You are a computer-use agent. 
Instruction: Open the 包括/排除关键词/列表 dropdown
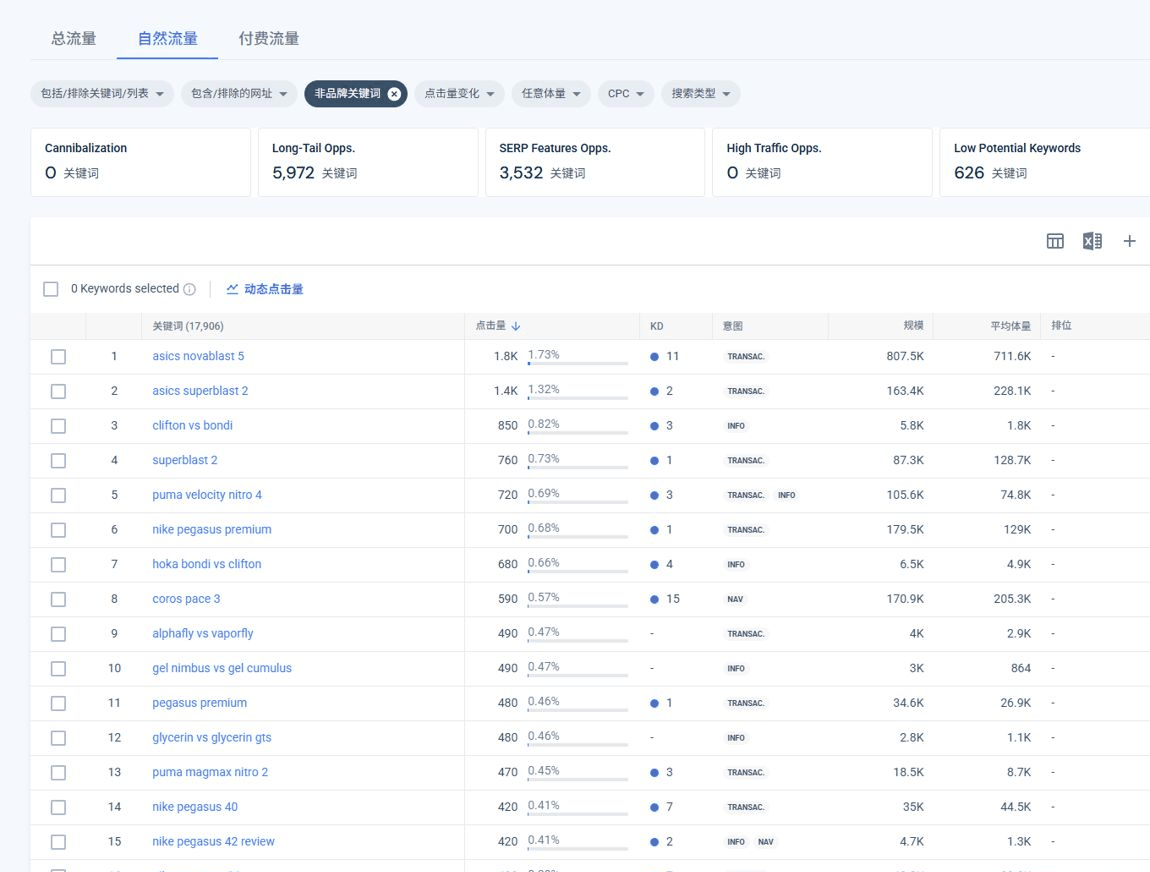pyautogui.click(x=102, y=93)
